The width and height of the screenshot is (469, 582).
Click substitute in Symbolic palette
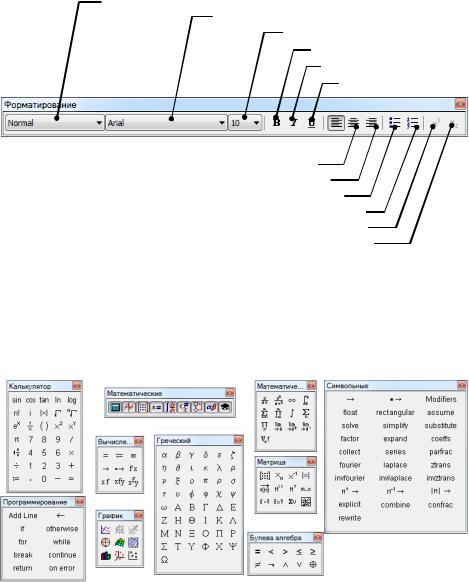tap(440, 426)
